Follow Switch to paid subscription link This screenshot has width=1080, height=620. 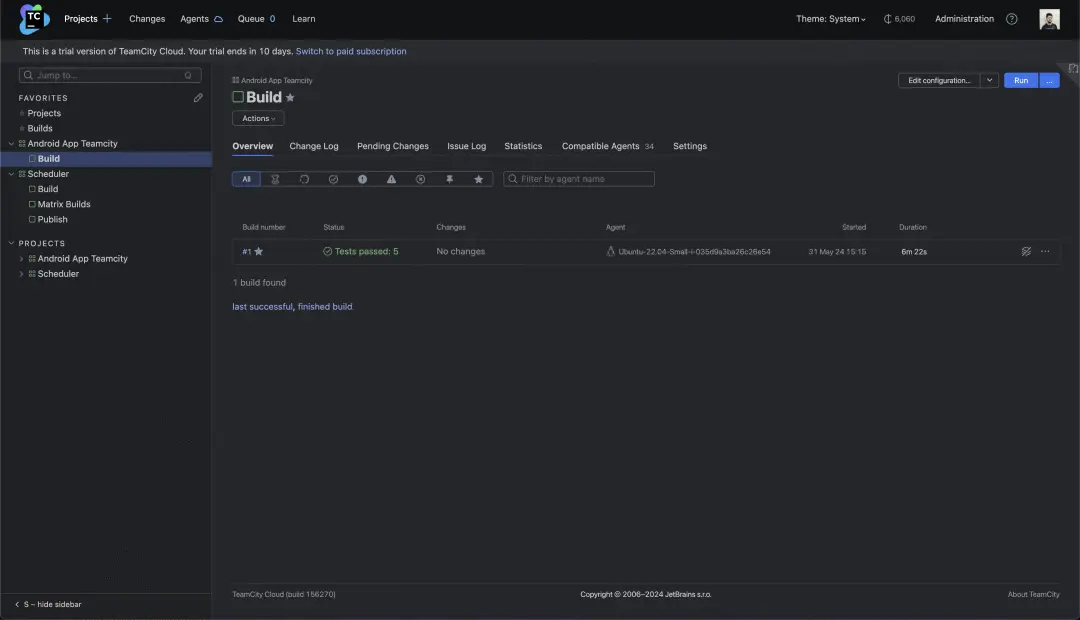(x=351, y=51)
